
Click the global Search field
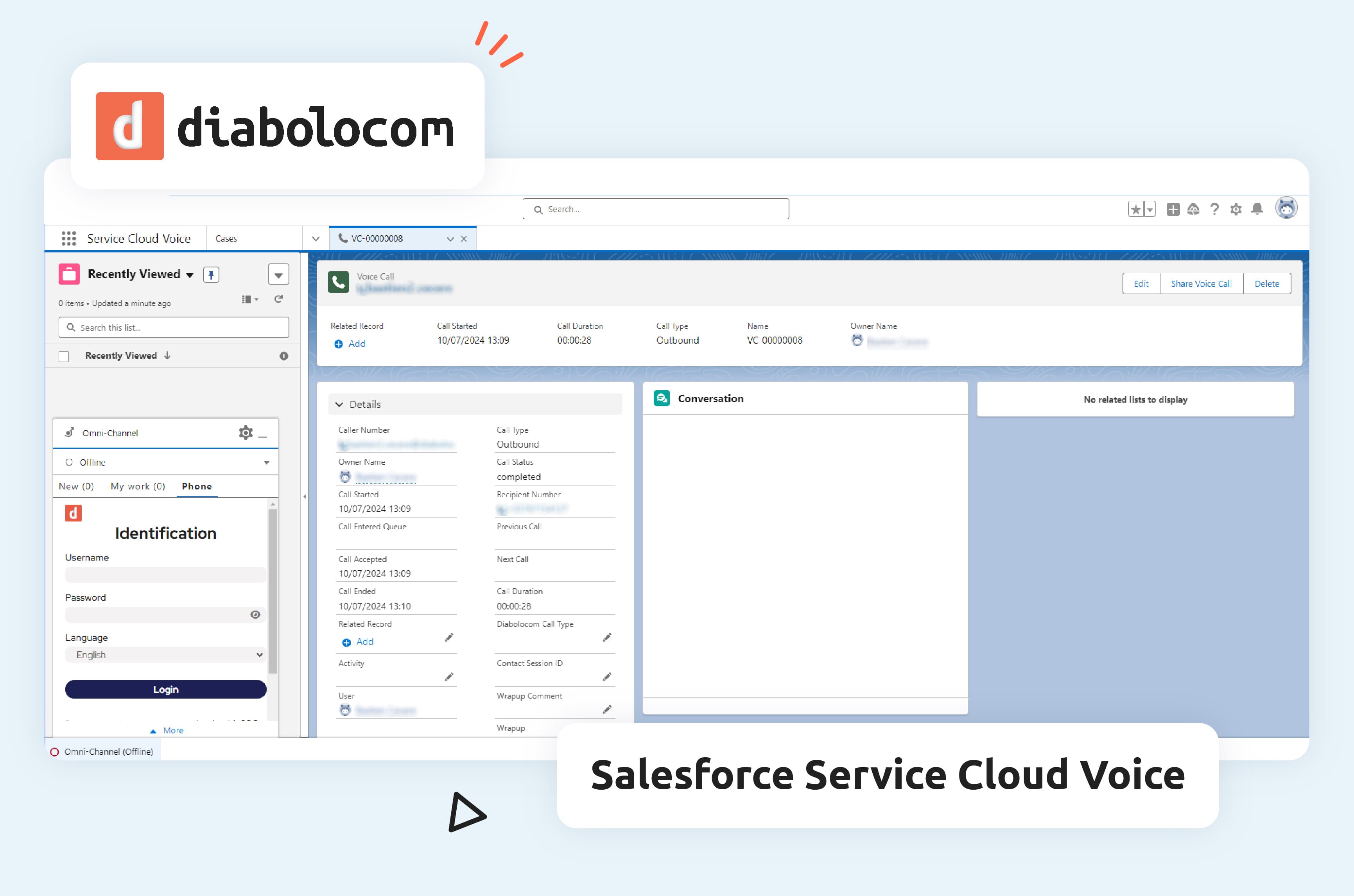pos(656,210)
